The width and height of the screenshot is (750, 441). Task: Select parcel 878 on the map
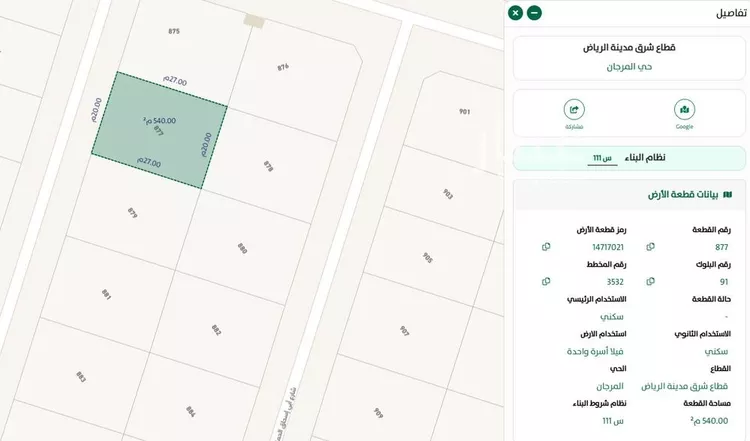[x=267, y=166]
